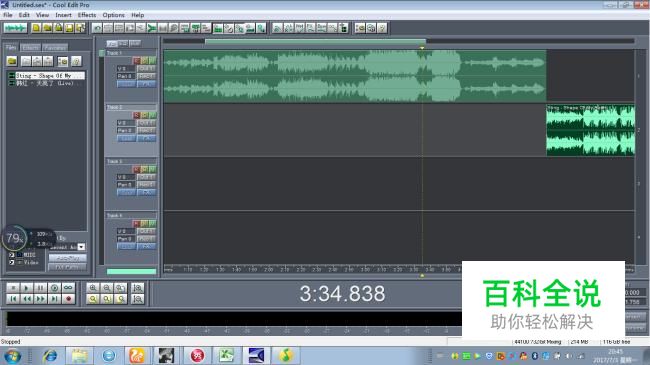650x365 pixels.
Task: Pause playback in transport controls
Action: [x=40, y=287]
